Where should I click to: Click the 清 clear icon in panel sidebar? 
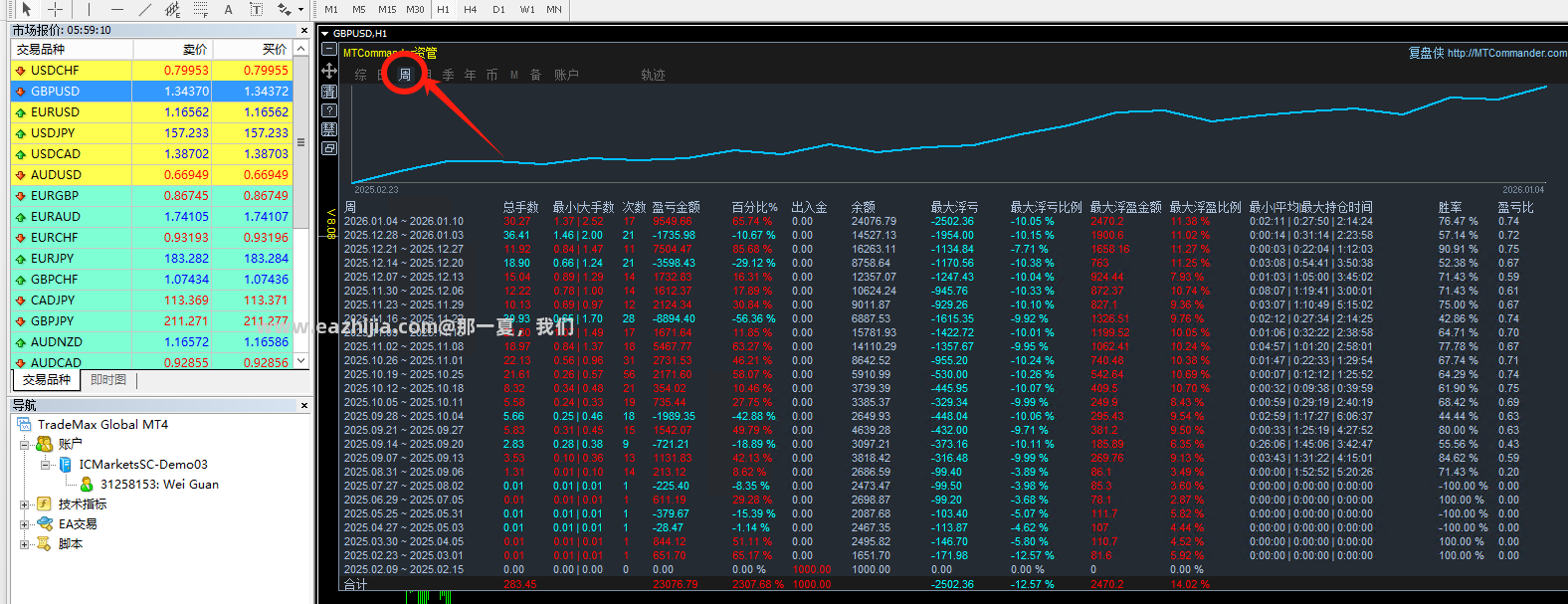coord(329,92)
